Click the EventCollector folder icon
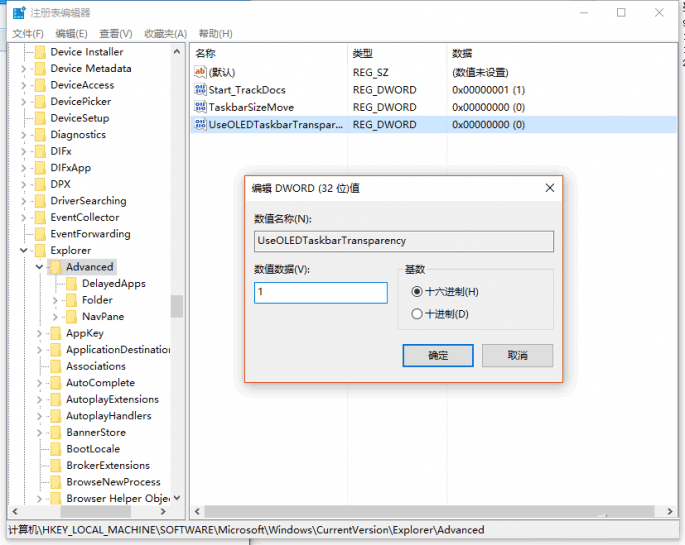Image resolution: width=685 pixels, height=545 pixels. tap(40, 217)
